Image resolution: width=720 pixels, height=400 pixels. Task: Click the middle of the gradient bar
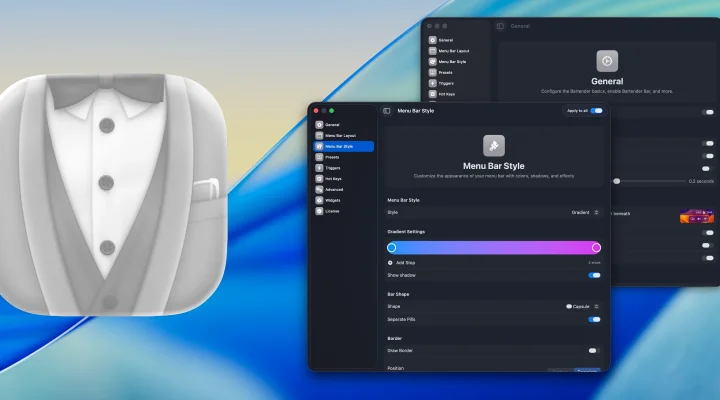click(494, 248)
